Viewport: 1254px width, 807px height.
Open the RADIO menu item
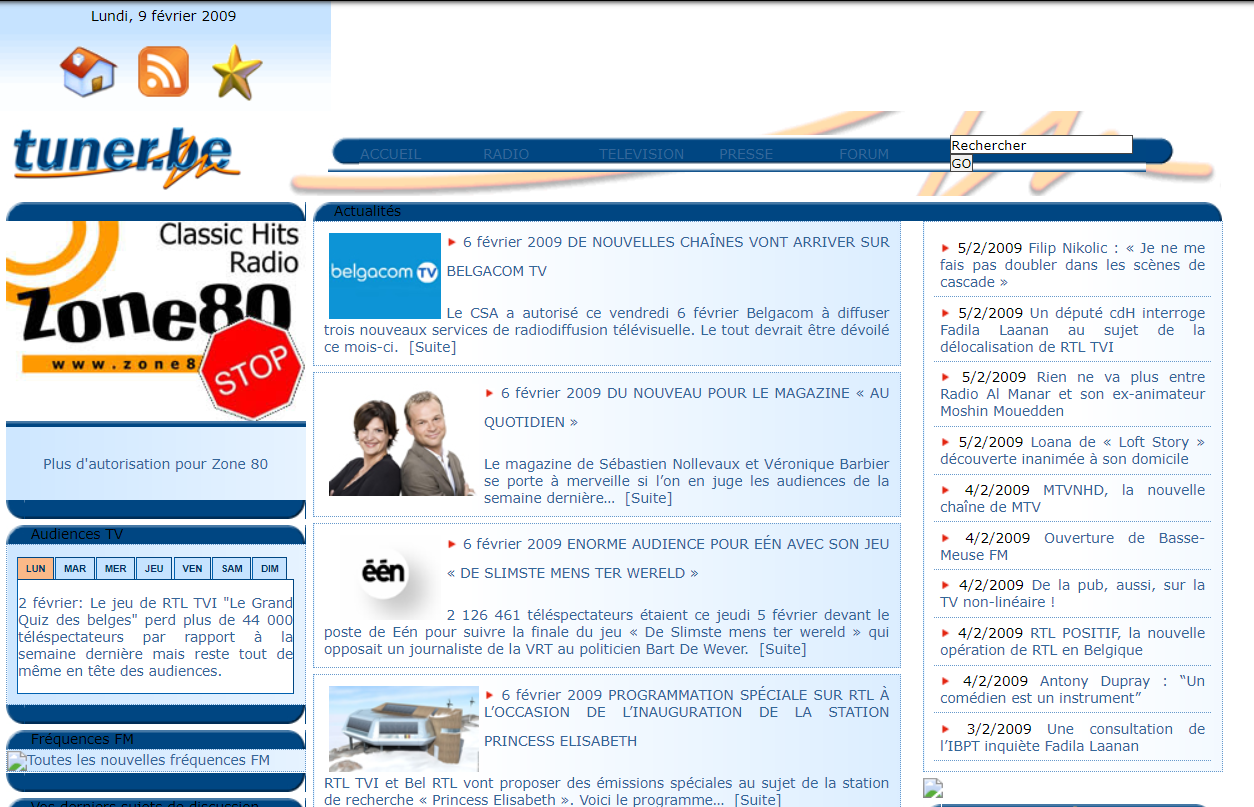506,154
